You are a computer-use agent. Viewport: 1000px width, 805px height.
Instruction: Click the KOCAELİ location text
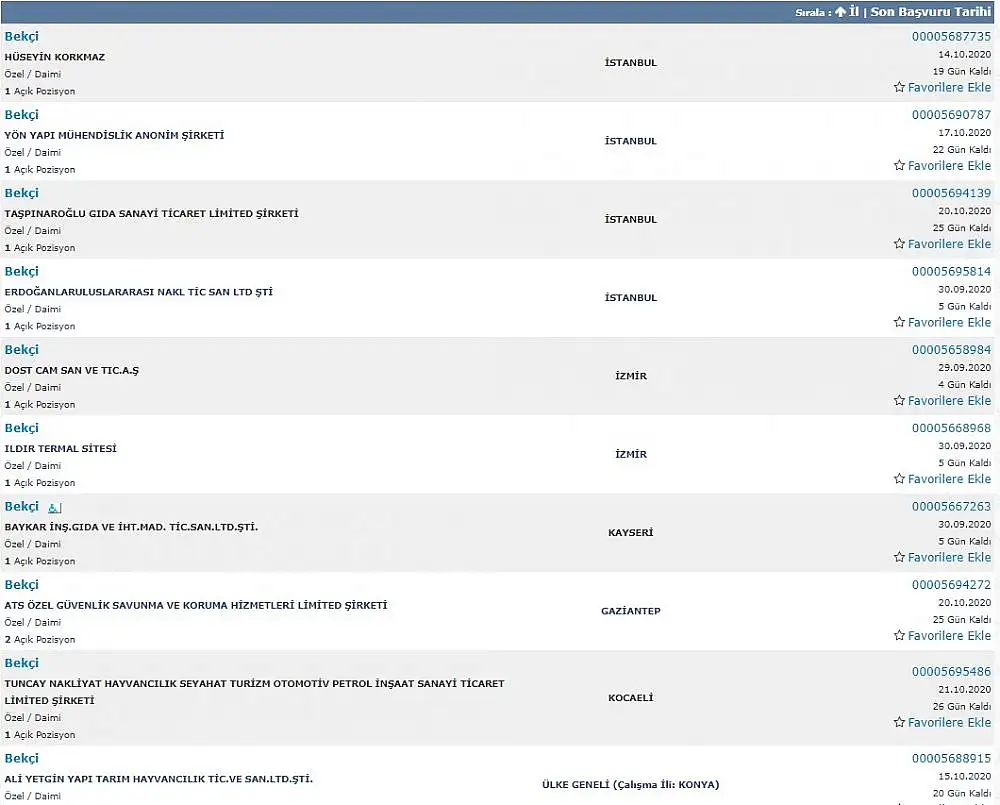631,698
